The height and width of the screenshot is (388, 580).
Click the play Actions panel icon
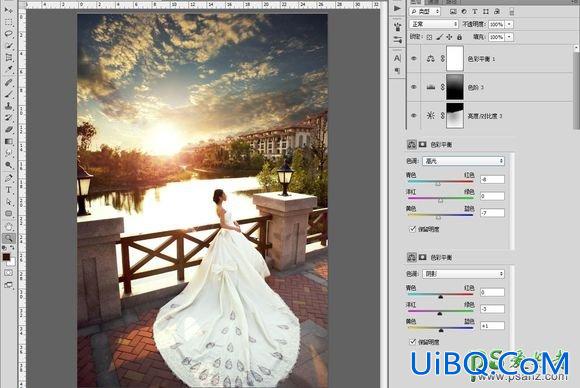pos(397,8)
